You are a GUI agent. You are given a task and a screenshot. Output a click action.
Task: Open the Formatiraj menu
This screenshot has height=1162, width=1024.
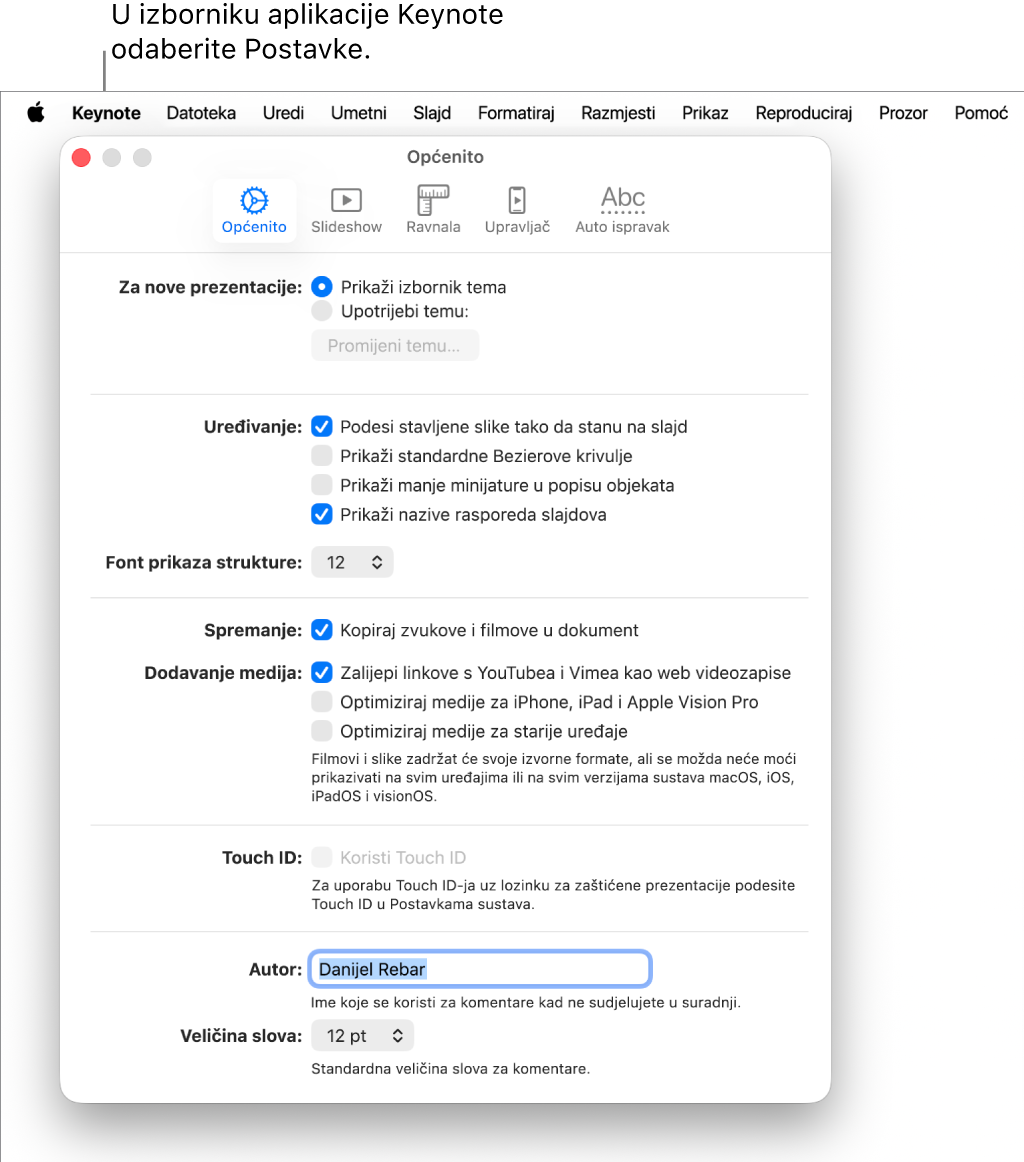click(516, 113)
